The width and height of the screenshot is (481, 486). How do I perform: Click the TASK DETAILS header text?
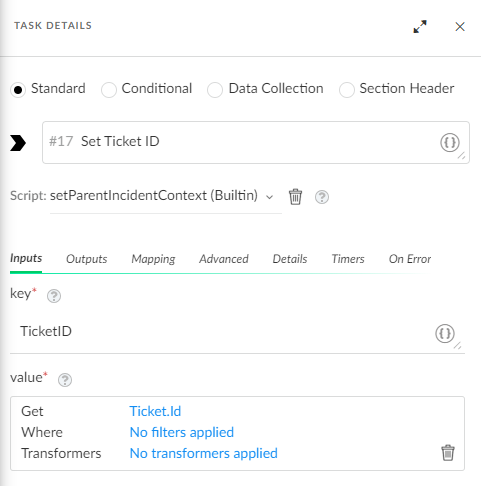(53, 26)
